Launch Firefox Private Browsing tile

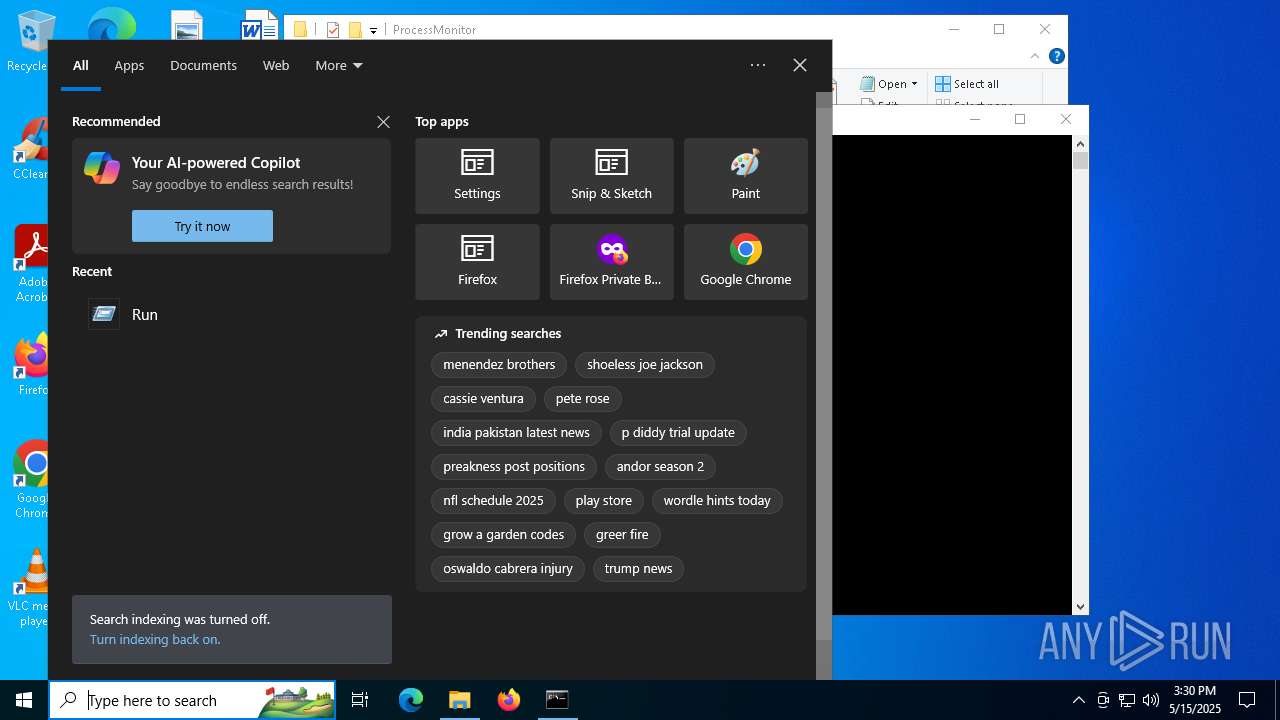point(611,262)
